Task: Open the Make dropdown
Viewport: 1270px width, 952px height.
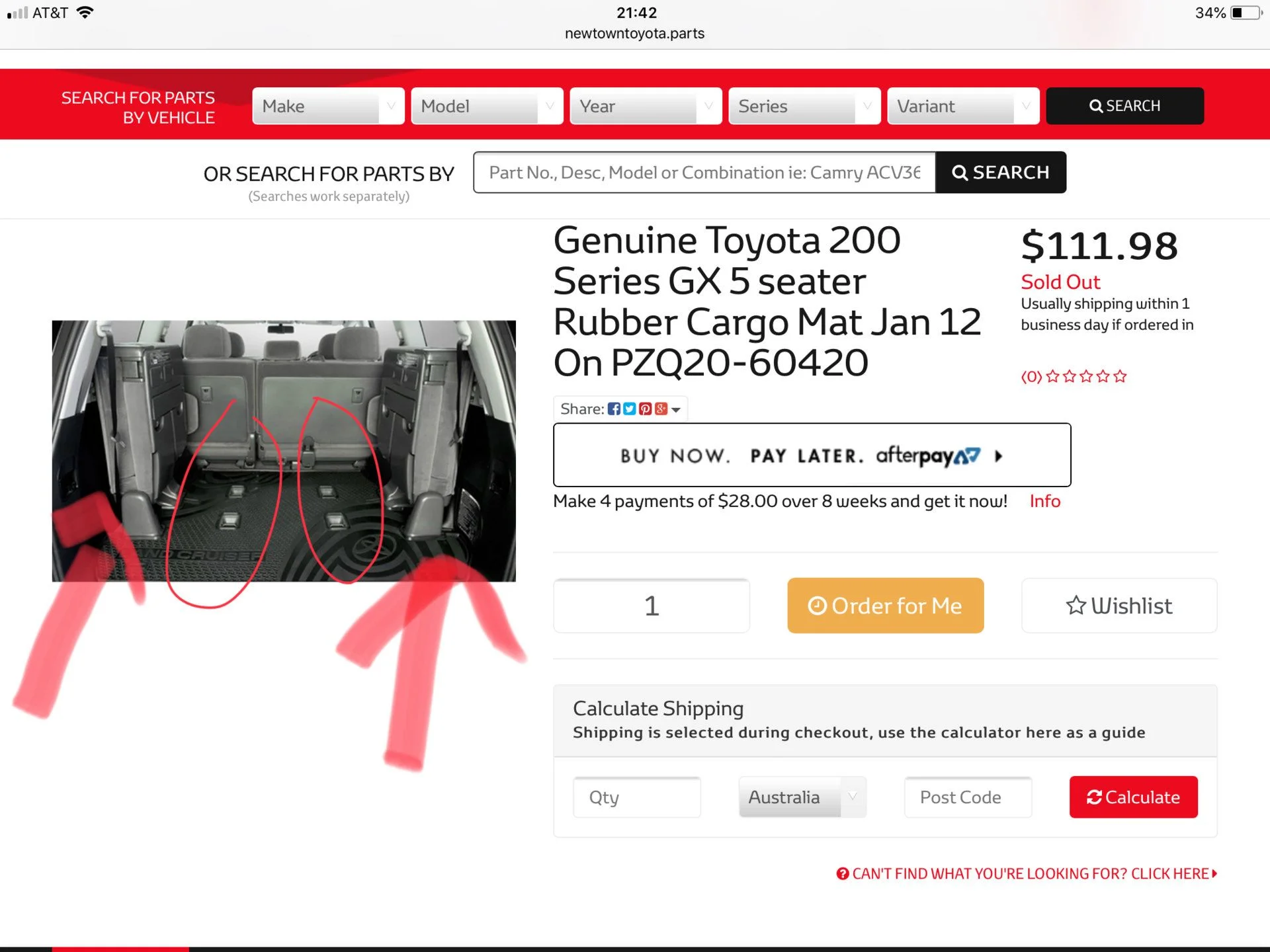Action: click(328, 106)
